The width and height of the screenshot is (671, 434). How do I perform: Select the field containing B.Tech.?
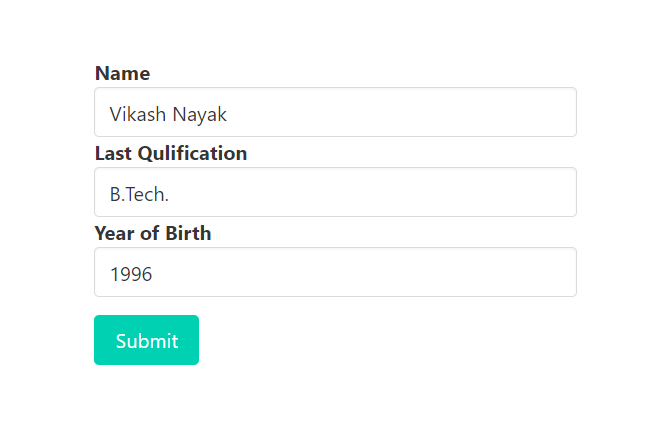(x=336, y=192)
